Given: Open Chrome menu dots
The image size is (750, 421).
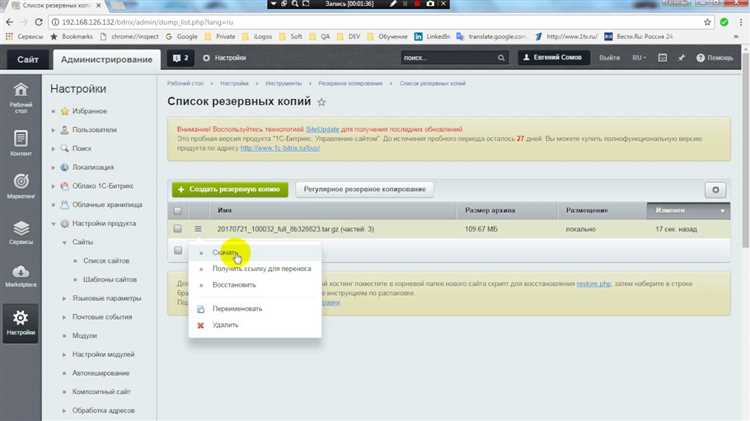Looking at the screenshot, I should pos(741,22).
